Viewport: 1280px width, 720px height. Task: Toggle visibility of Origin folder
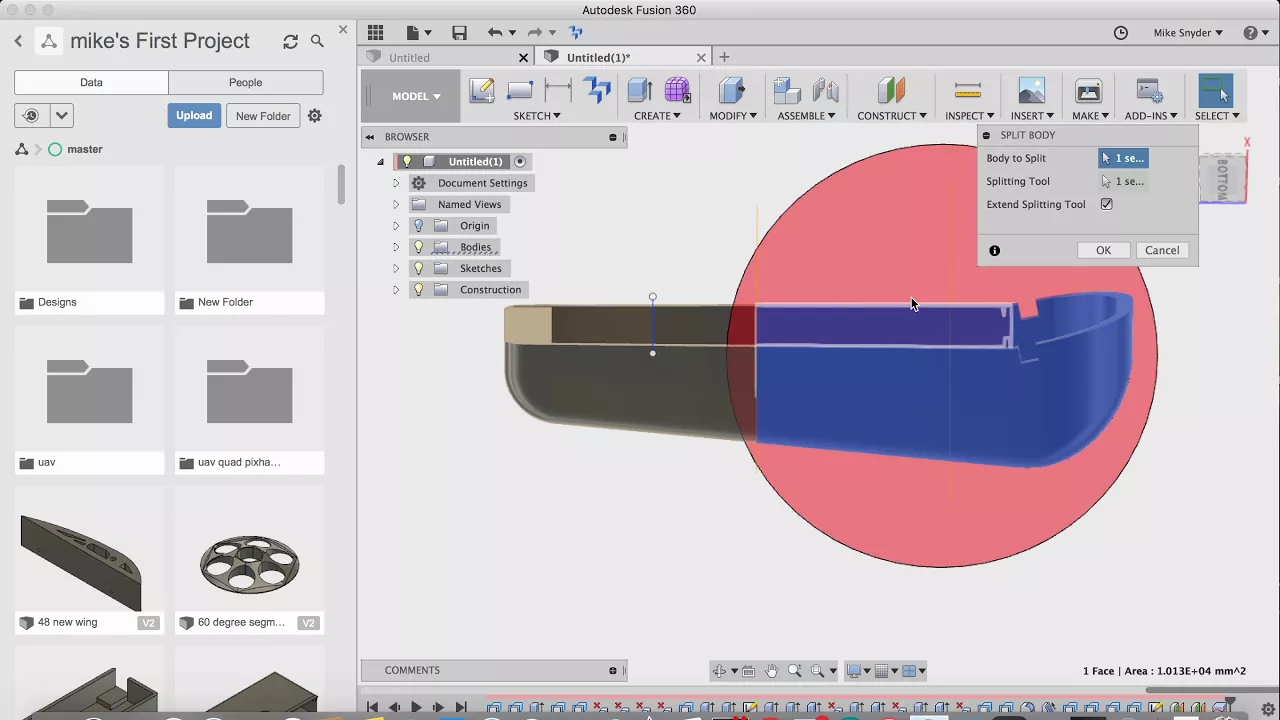point(419,226)
